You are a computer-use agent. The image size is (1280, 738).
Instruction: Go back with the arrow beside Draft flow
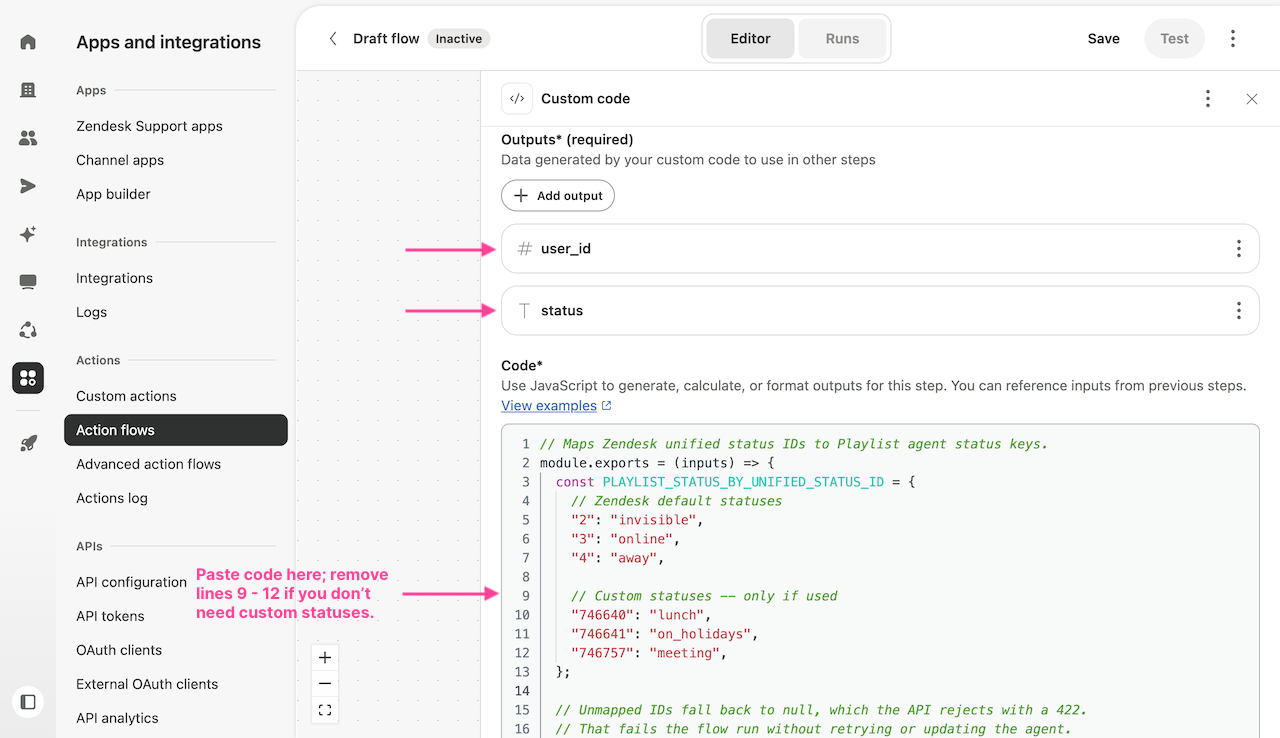click(x=333, y=39)
